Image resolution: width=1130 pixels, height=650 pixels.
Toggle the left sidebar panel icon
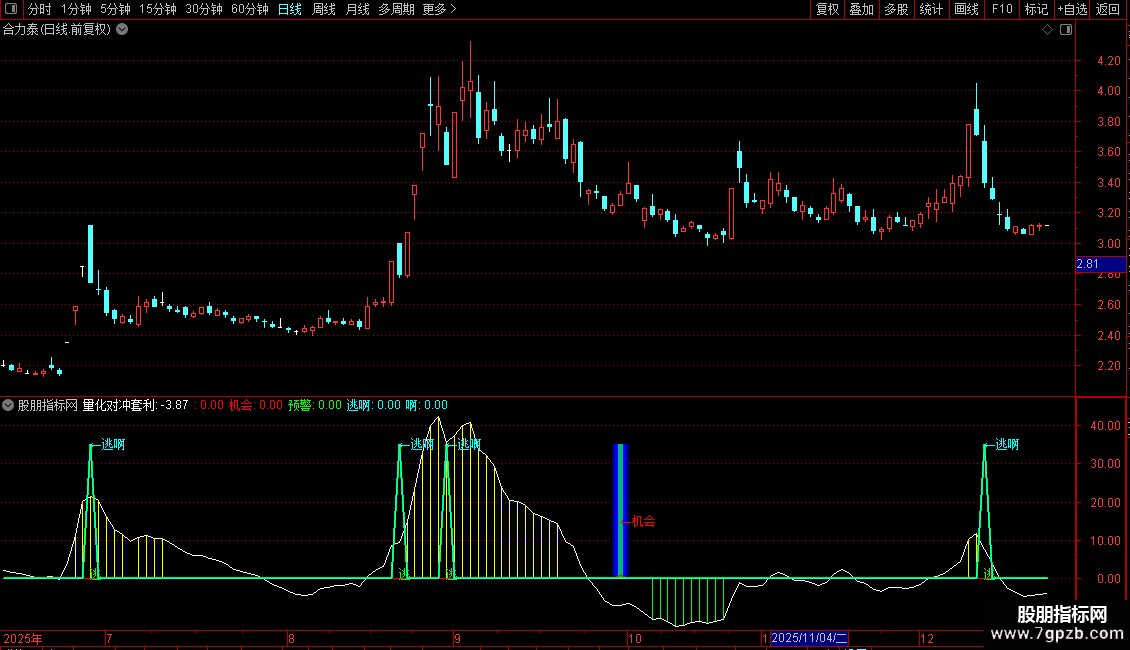click(x=11, y=9)
